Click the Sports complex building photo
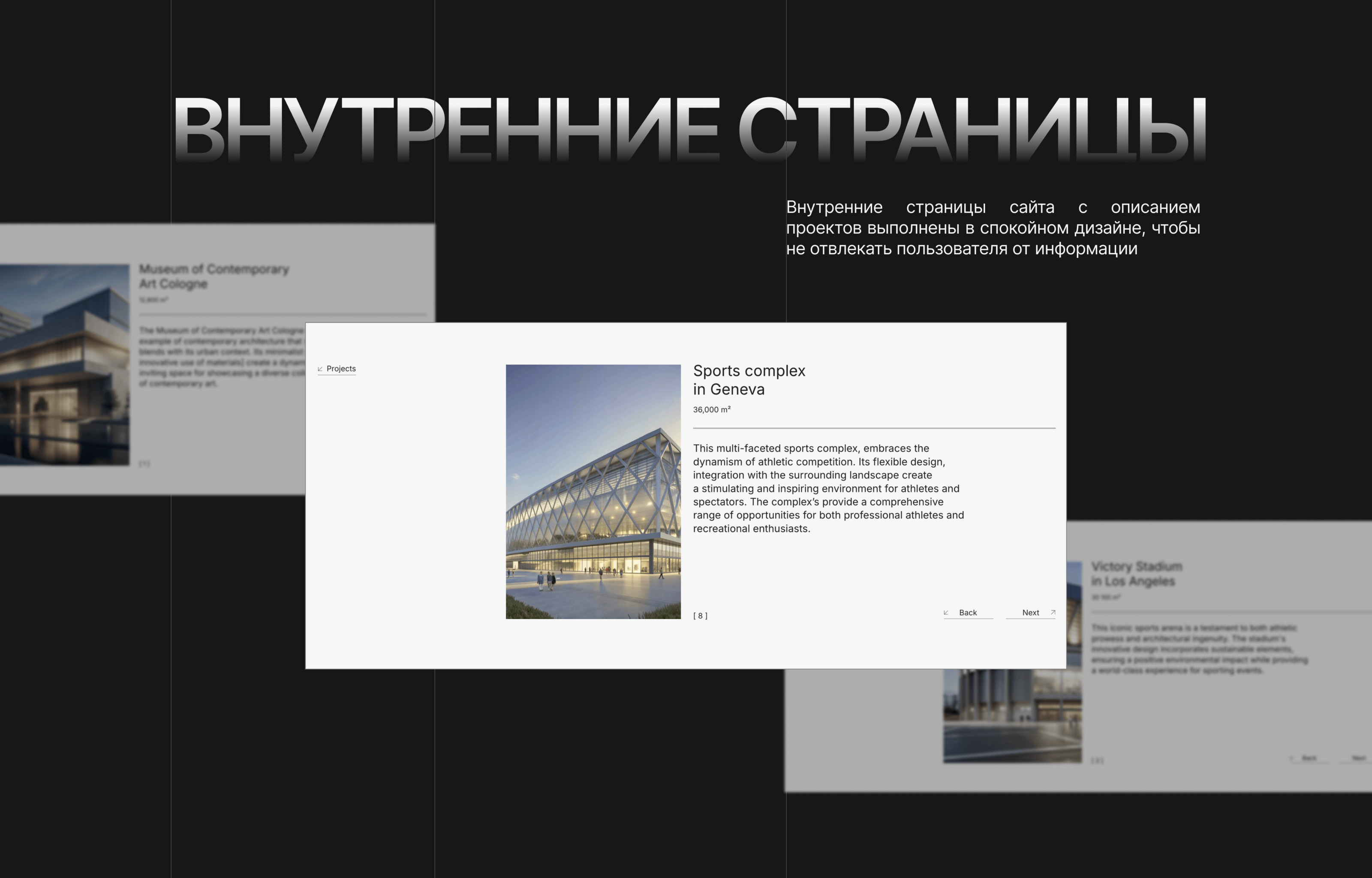Screen dimensions: 1372x878 593,491
